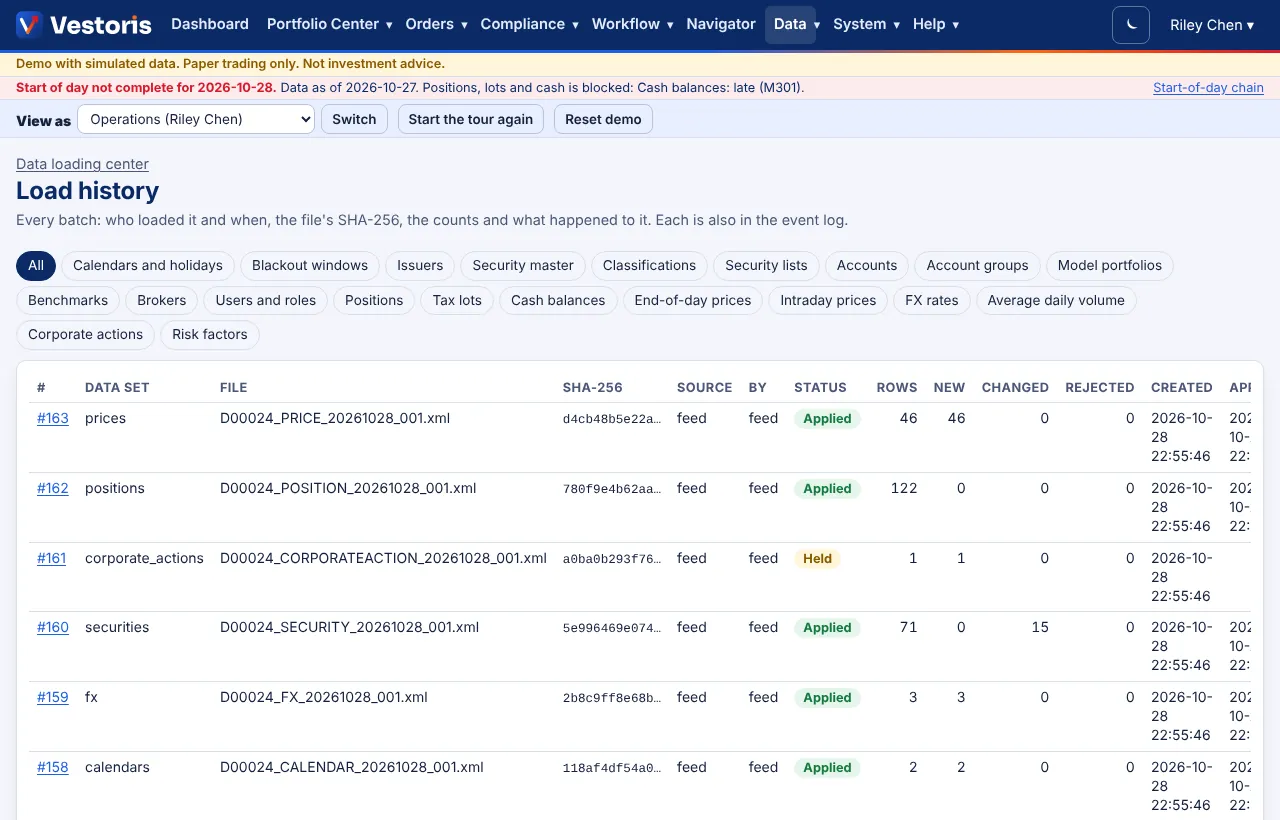Viewport: 1280px width, 820px height.
Task: Open the Help menu
Action: coord(935,24)
